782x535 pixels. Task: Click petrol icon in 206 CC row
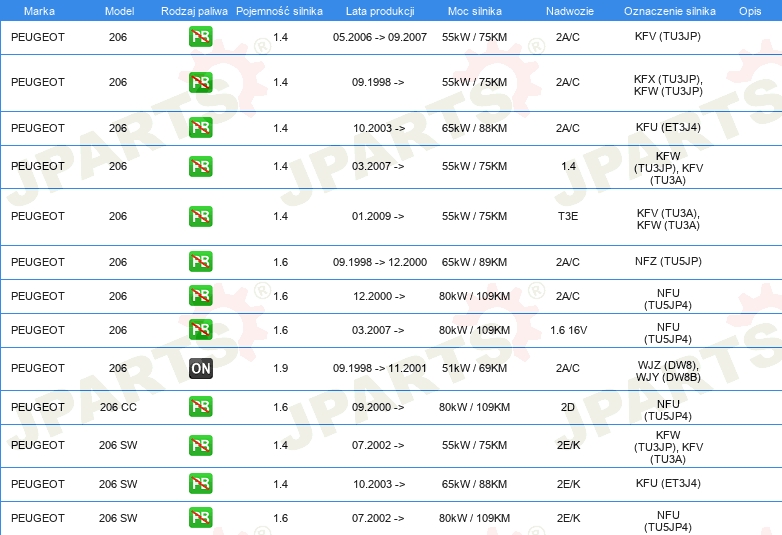(200, 406)
